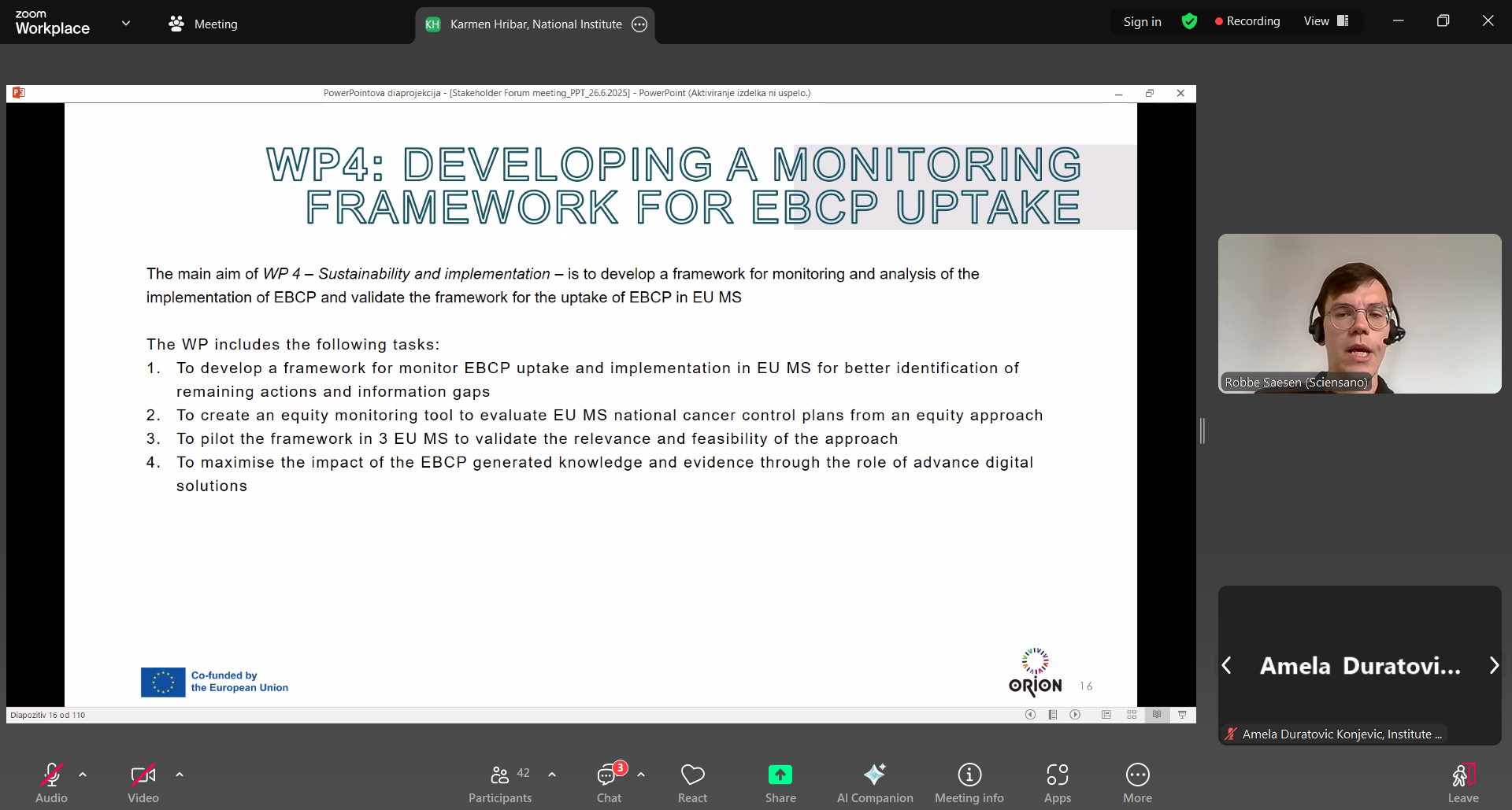Image resolution: width=1512 pixels, height=810 pixels.
Task: Open the Apps panel
Action: [1057, 782]
